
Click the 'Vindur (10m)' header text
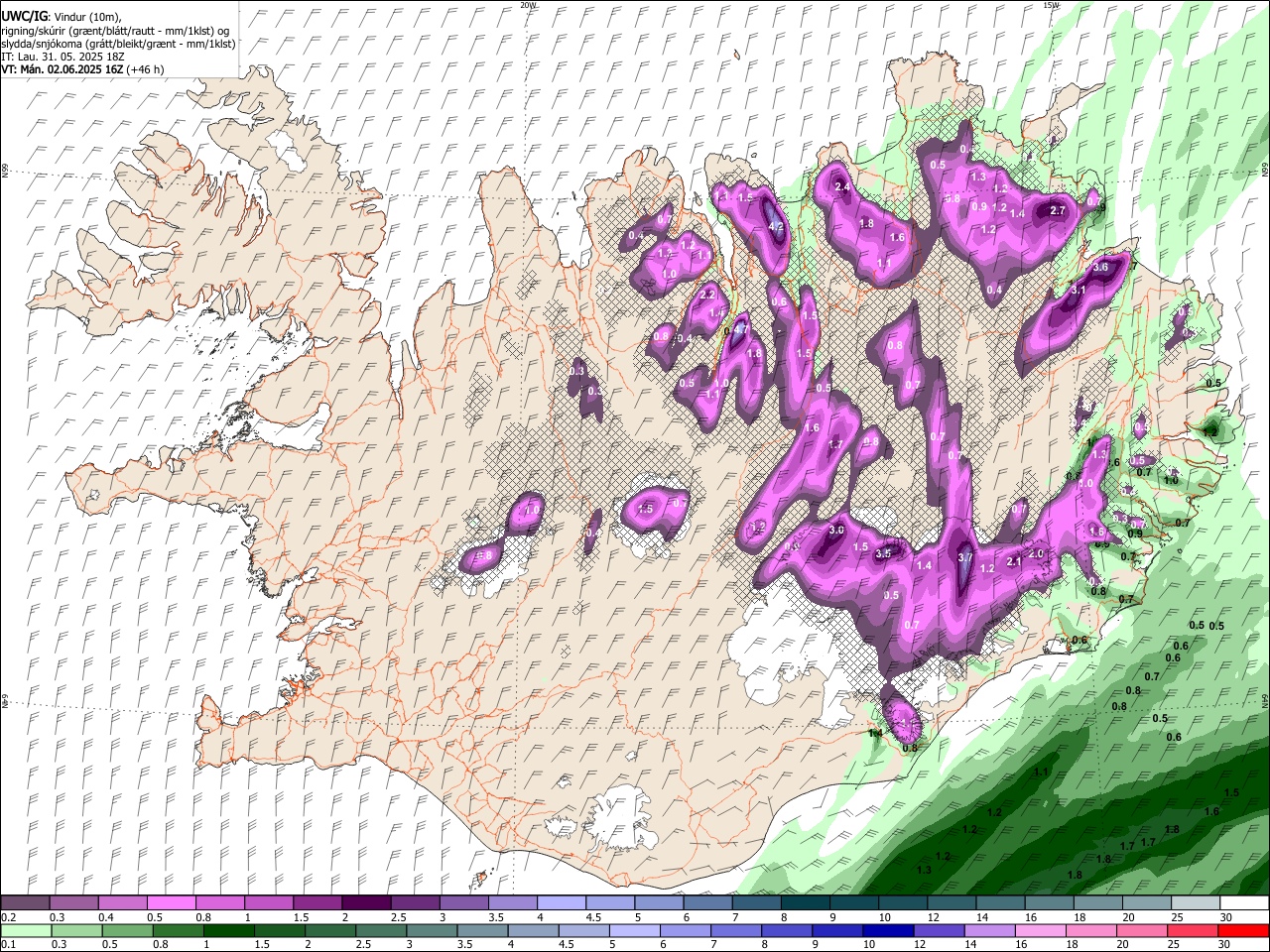pos(86,17)
